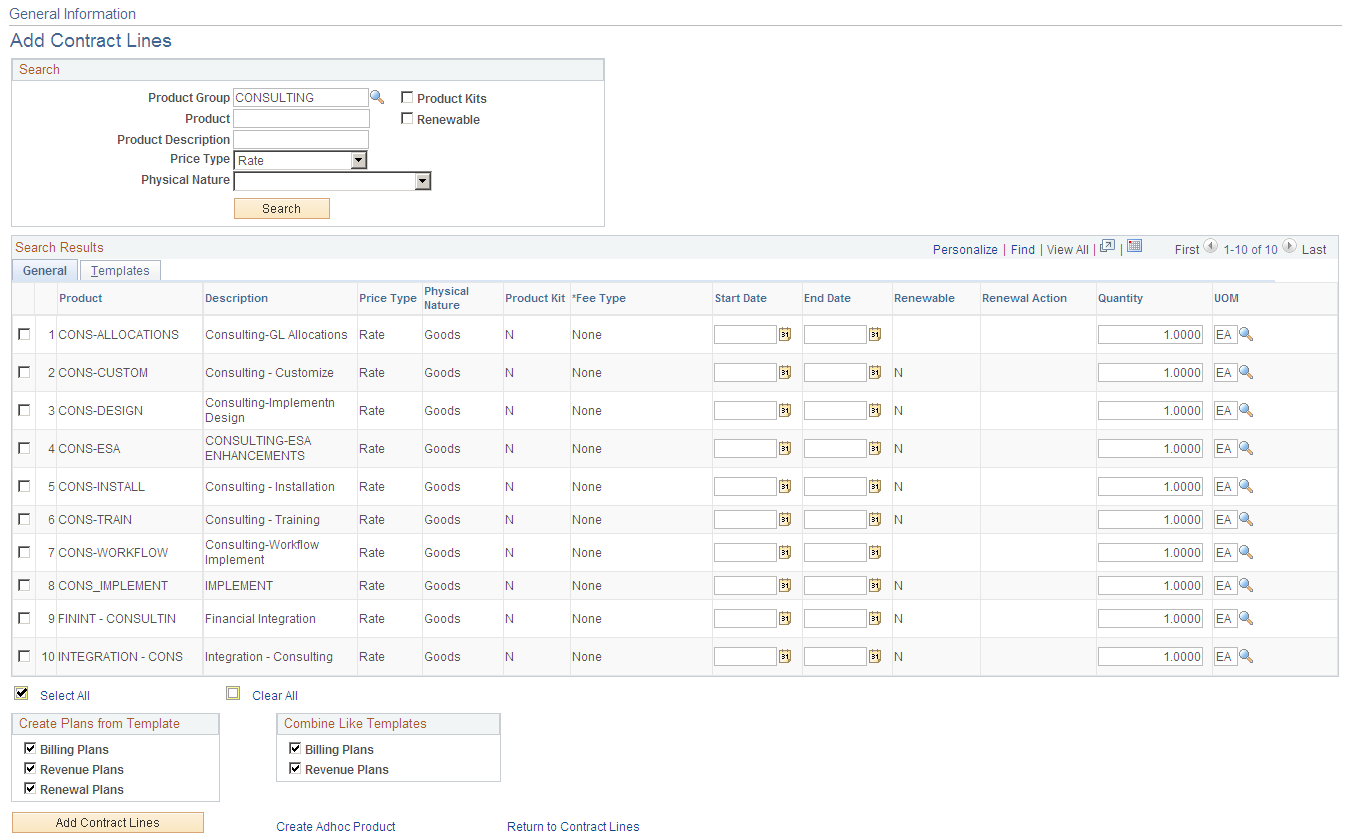
Task: Open search results in new window icon
Action: 1108,248
